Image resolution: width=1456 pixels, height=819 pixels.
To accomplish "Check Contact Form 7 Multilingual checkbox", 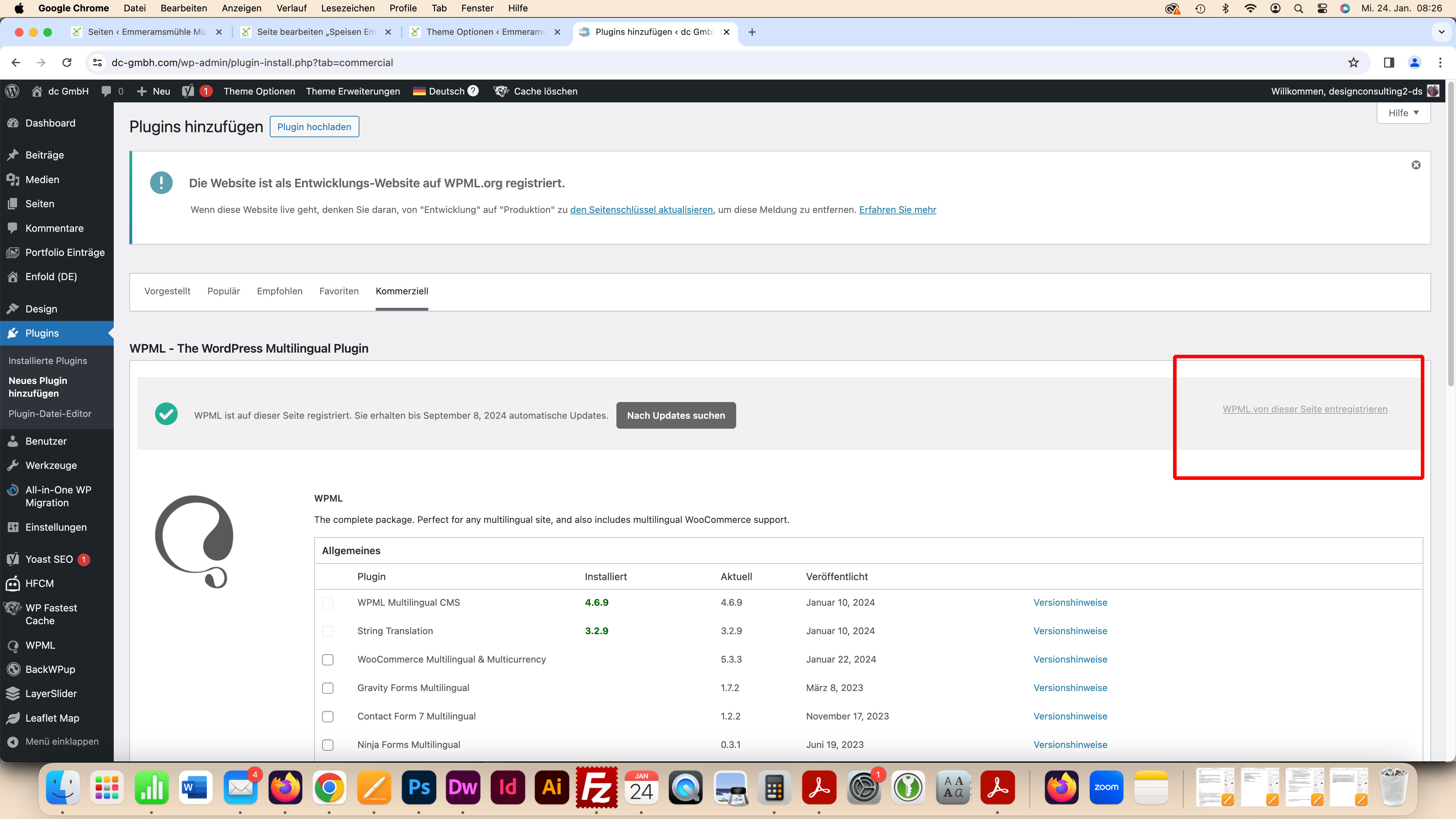I will pyautogui.click(x=328, y=716).
